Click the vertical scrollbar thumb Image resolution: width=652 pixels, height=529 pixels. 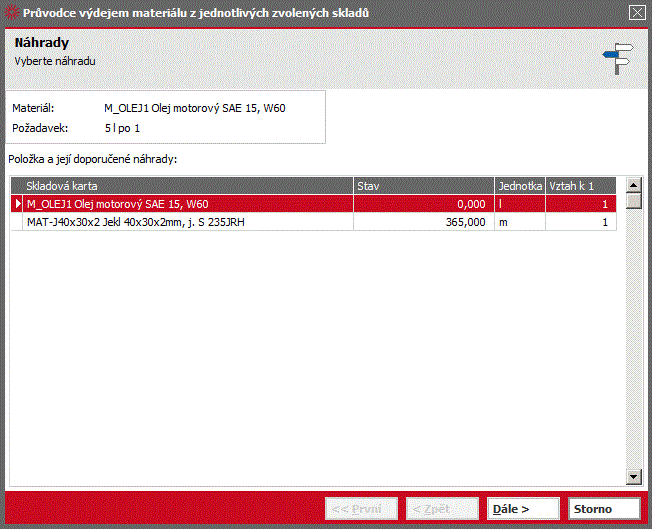point(633,201)
